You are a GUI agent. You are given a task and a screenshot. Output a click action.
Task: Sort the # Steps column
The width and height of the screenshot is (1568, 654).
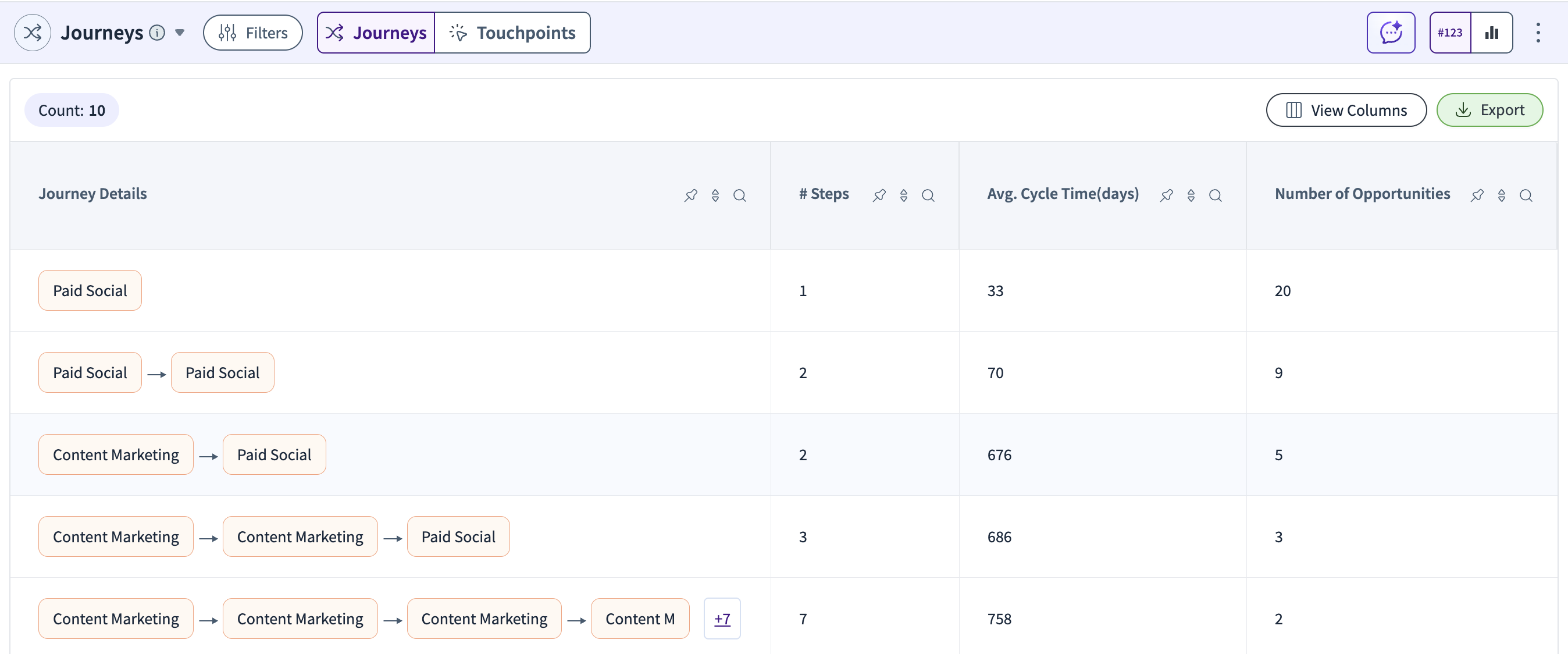pyautogui.click(x=903, y=195)
